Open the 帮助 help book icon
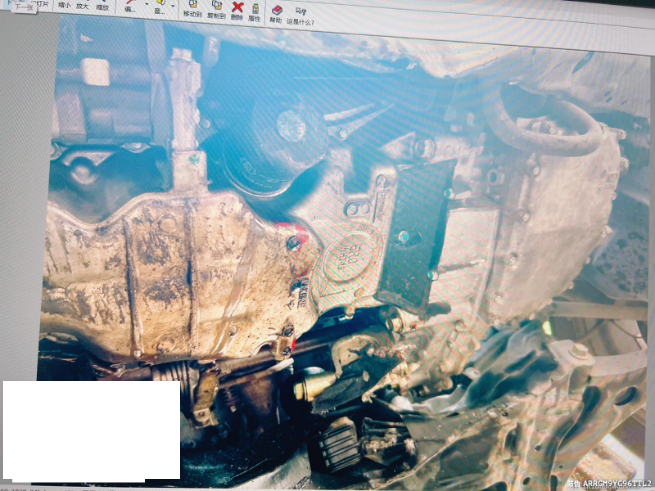Screen dimensions: 655x491 coord(277,12)
